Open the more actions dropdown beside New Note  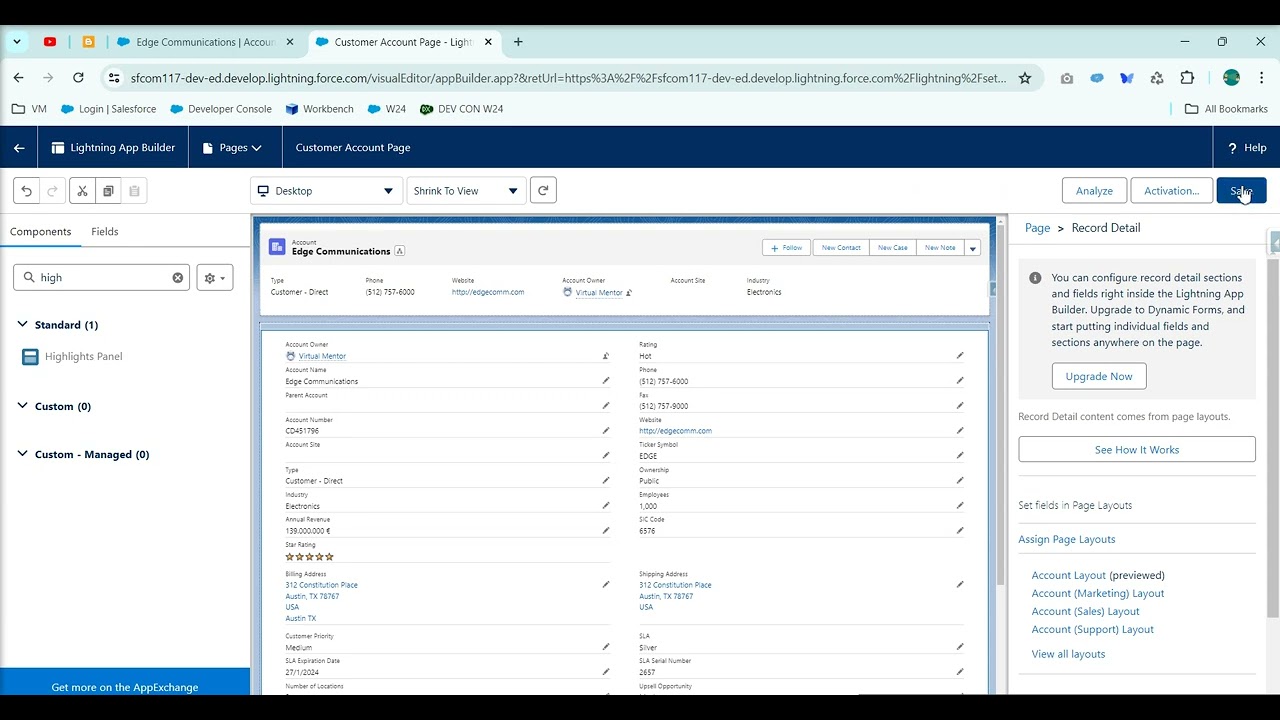[x=973, y=248]
